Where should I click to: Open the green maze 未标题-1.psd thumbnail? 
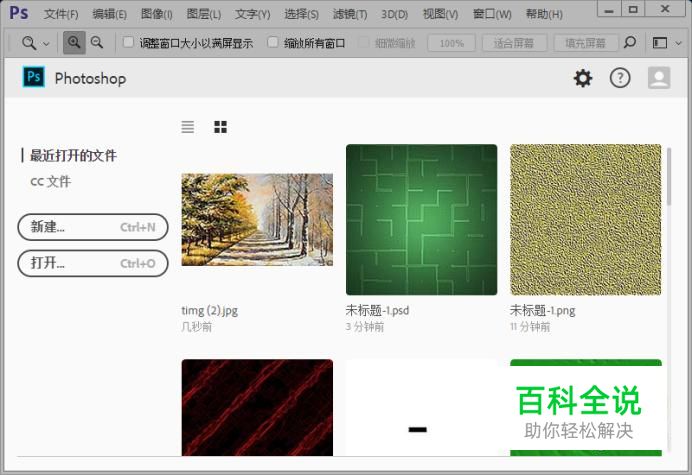[421, 219]
